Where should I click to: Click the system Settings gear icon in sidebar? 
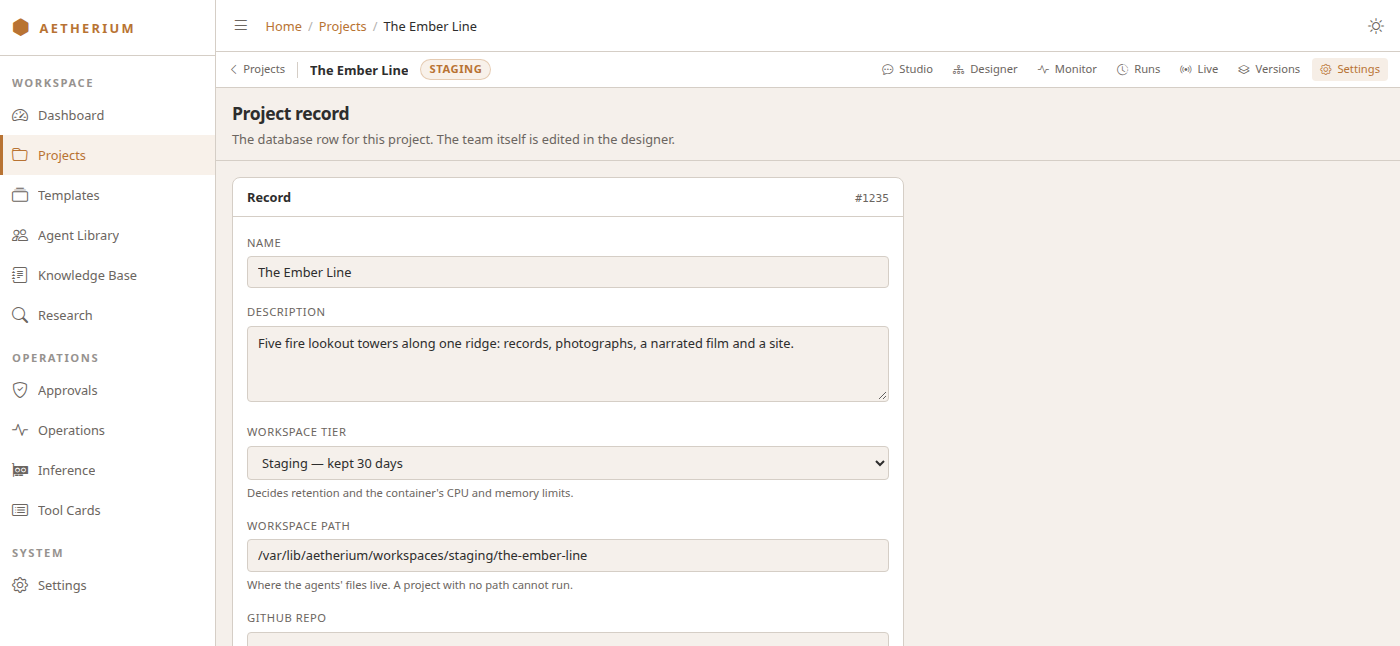20,585
